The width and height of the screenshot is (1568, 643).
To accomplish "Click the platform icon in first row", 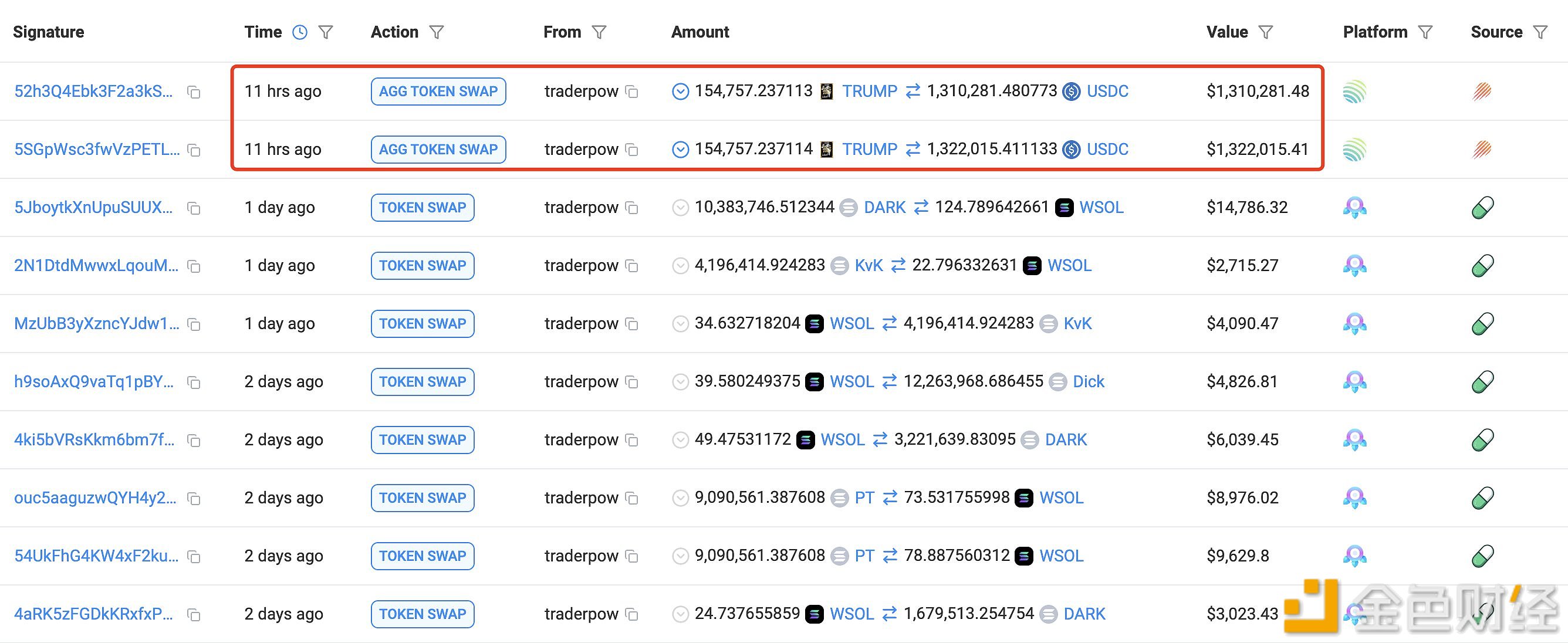I will 1354,92.
